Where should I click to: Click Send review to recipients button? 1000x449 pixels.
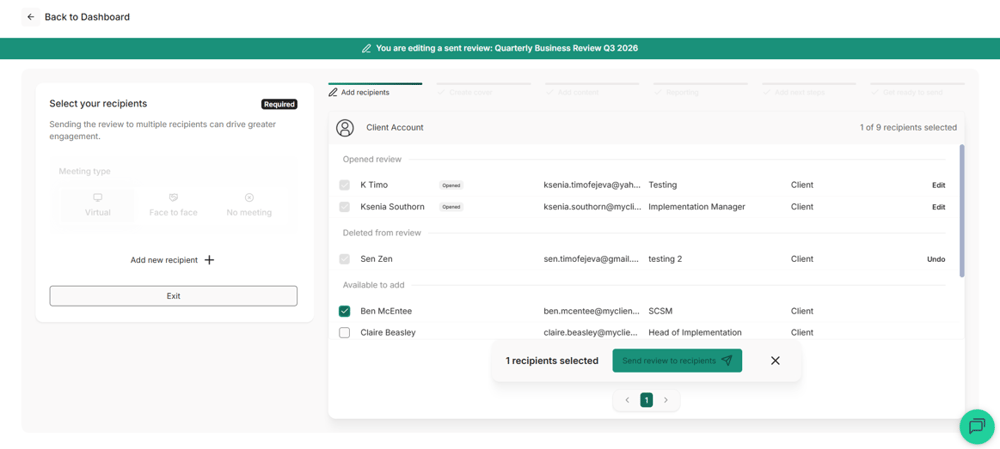tap(677, 360)
